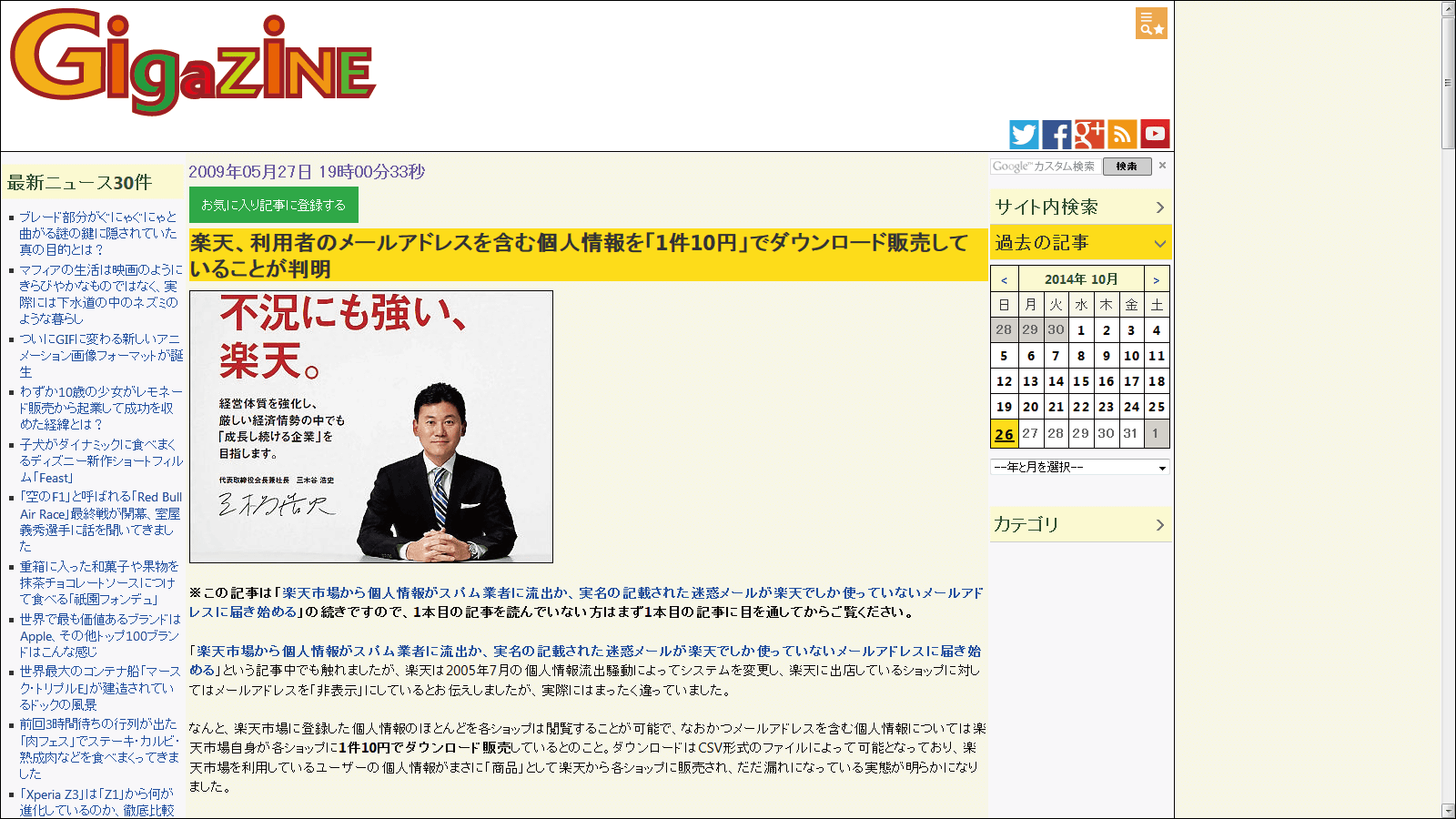Open the マフィアの生活 news link

[x=101, y=294]
